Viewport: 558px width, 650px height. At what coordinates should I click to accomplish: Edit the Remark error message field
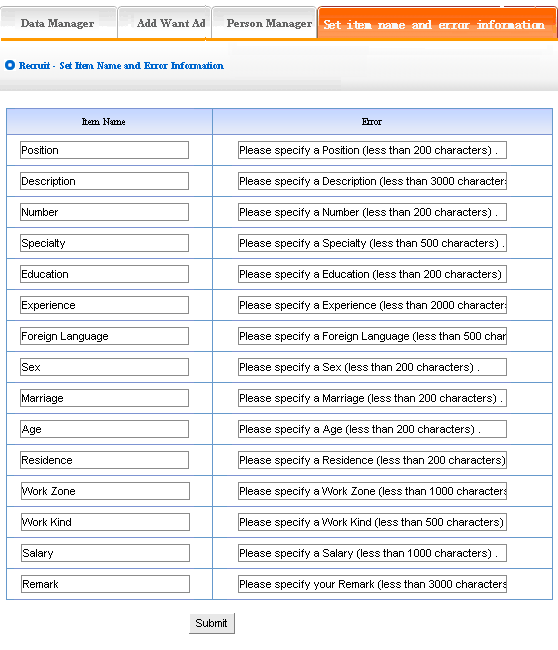tap(372, 584)
